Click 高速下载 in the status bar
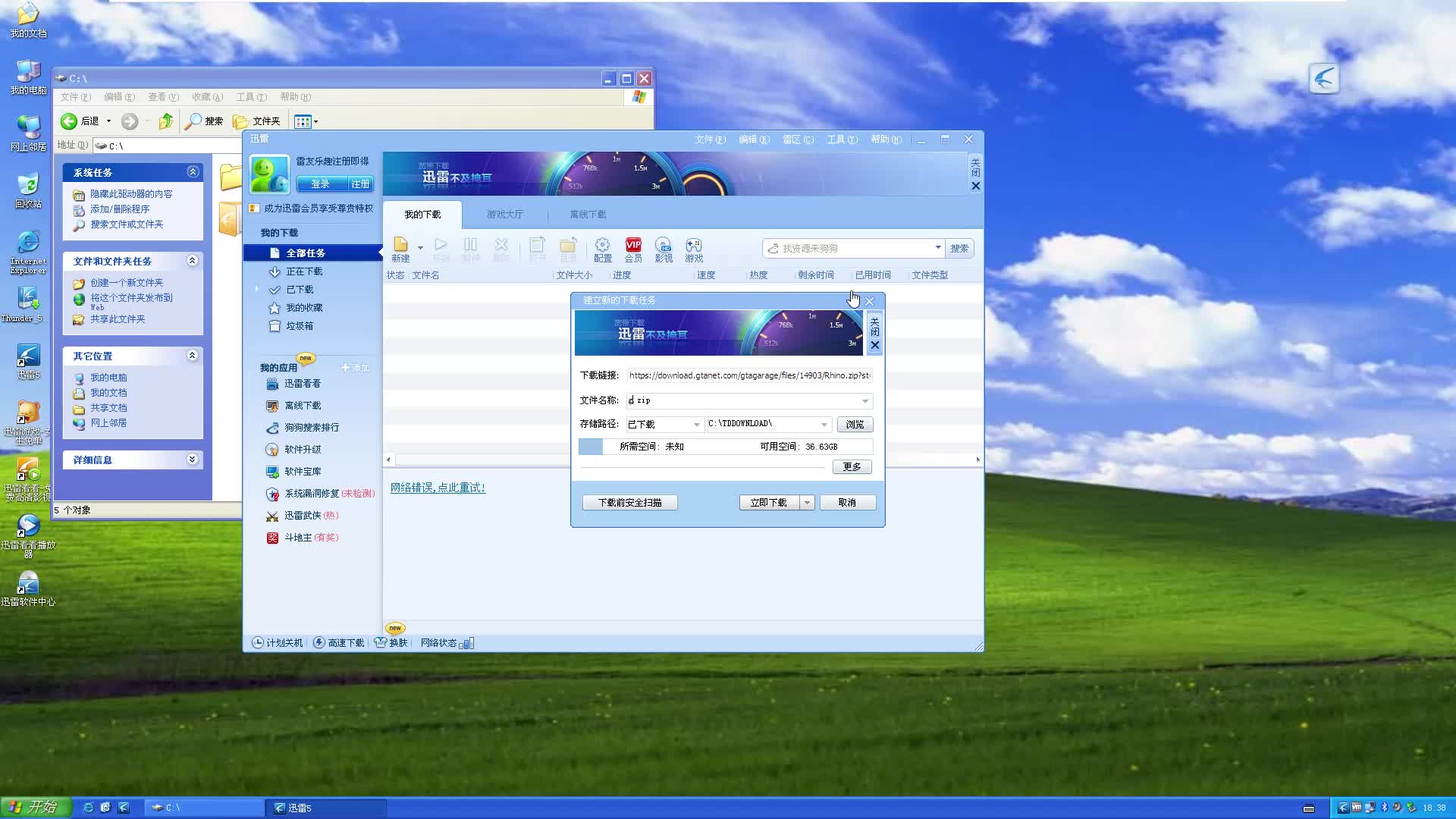 (339, 643)
